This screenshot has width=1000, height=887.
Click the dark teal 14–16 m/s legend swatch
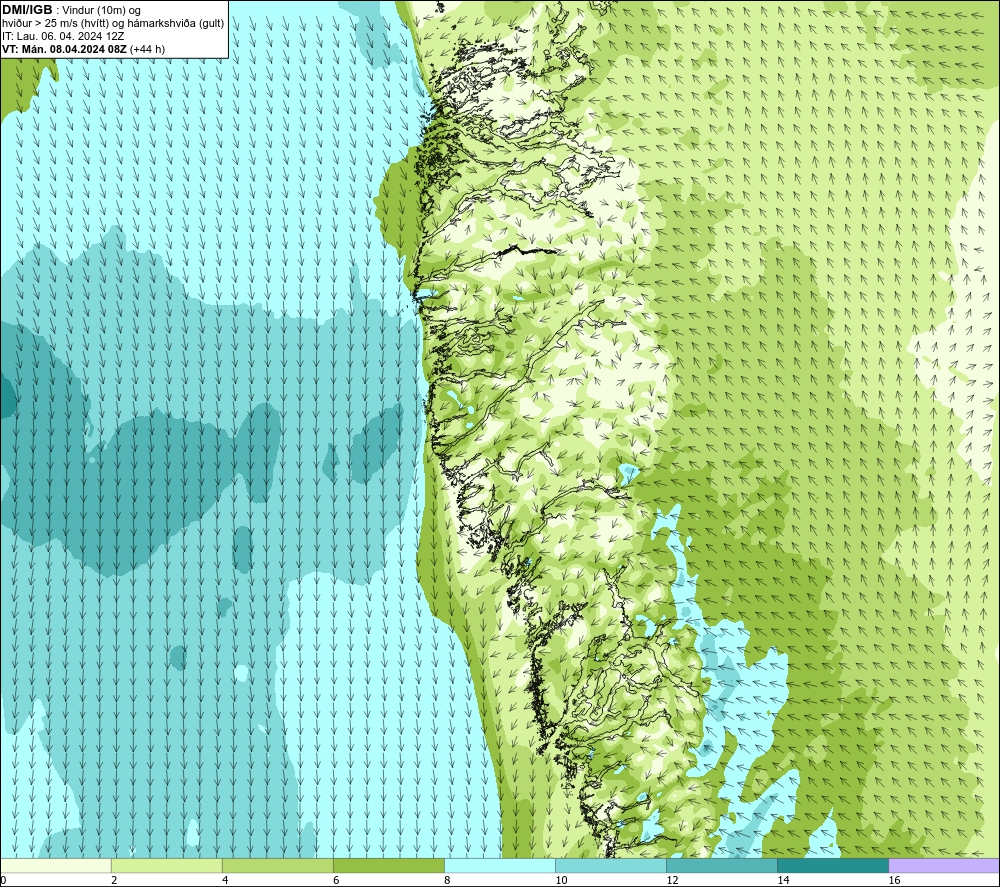(x=833, y=865)
